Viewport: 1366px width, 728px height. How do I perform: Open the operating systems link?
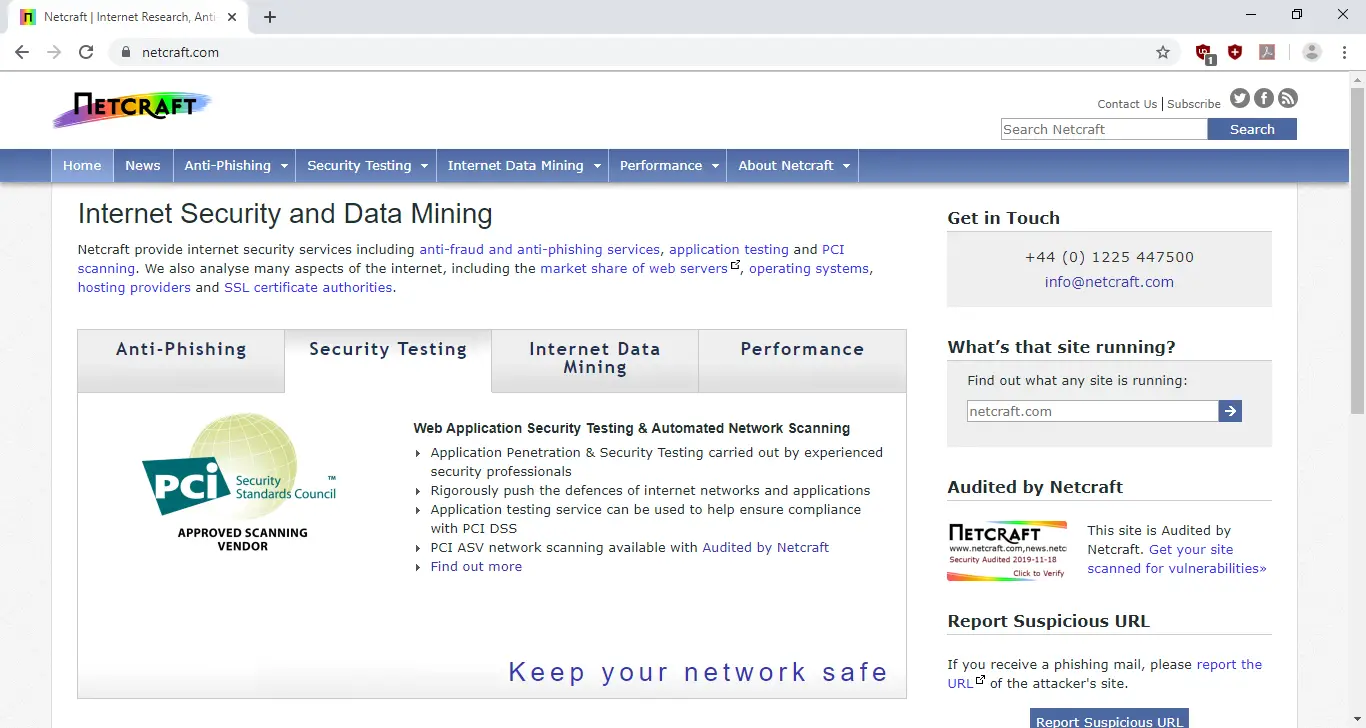(x=809, y=268)
